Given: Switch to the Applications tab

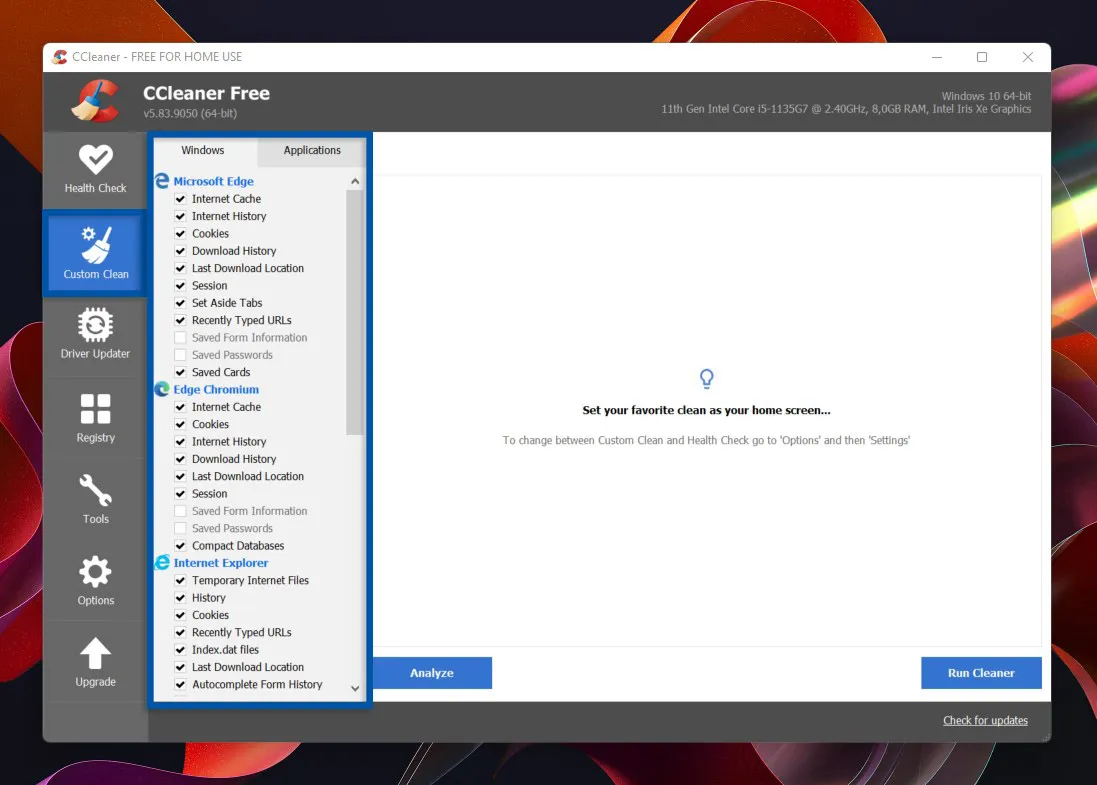Looking at the screenshot, I should pos(312,151).
